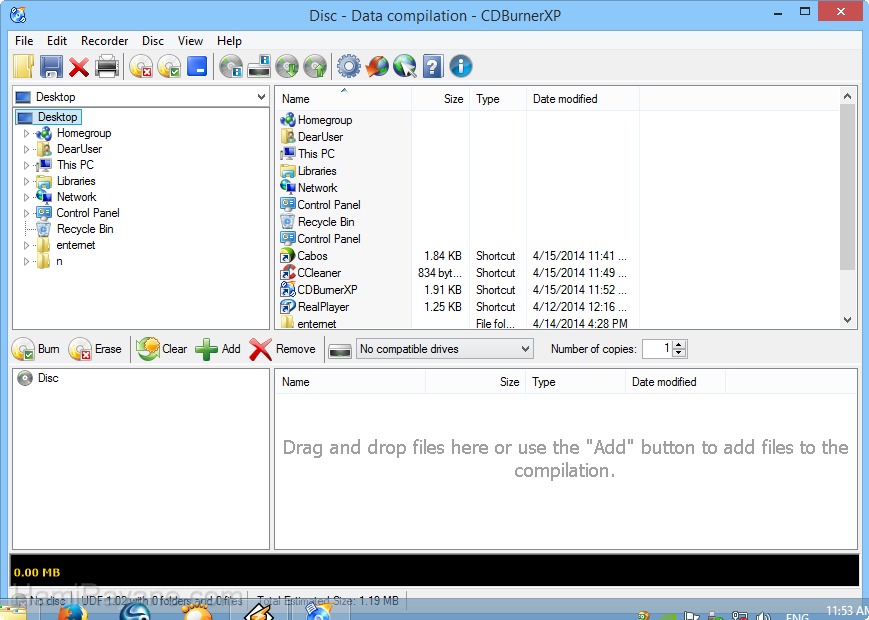This screenshot has width=869, height=620.
Task: Click the blue square toolbar icon
Action: point(197,66)
